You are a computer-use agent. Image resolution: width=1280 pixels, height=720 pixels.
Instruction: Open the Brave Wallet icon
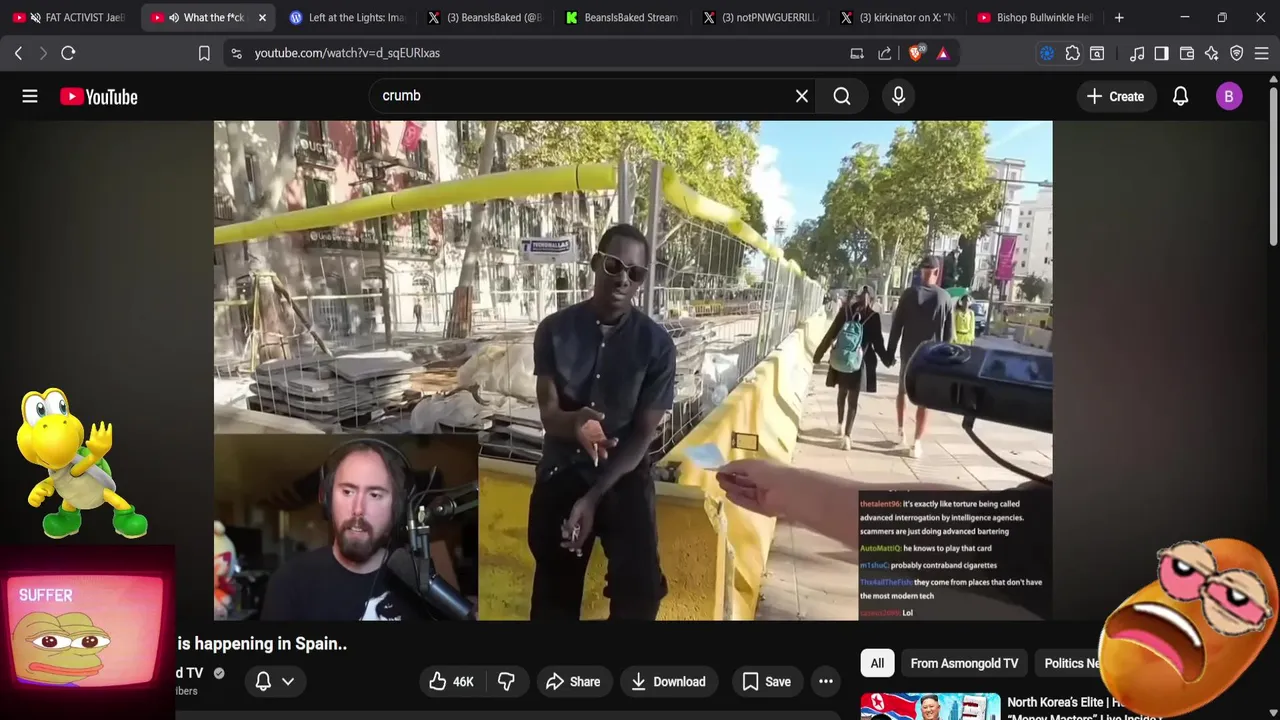1187,53
